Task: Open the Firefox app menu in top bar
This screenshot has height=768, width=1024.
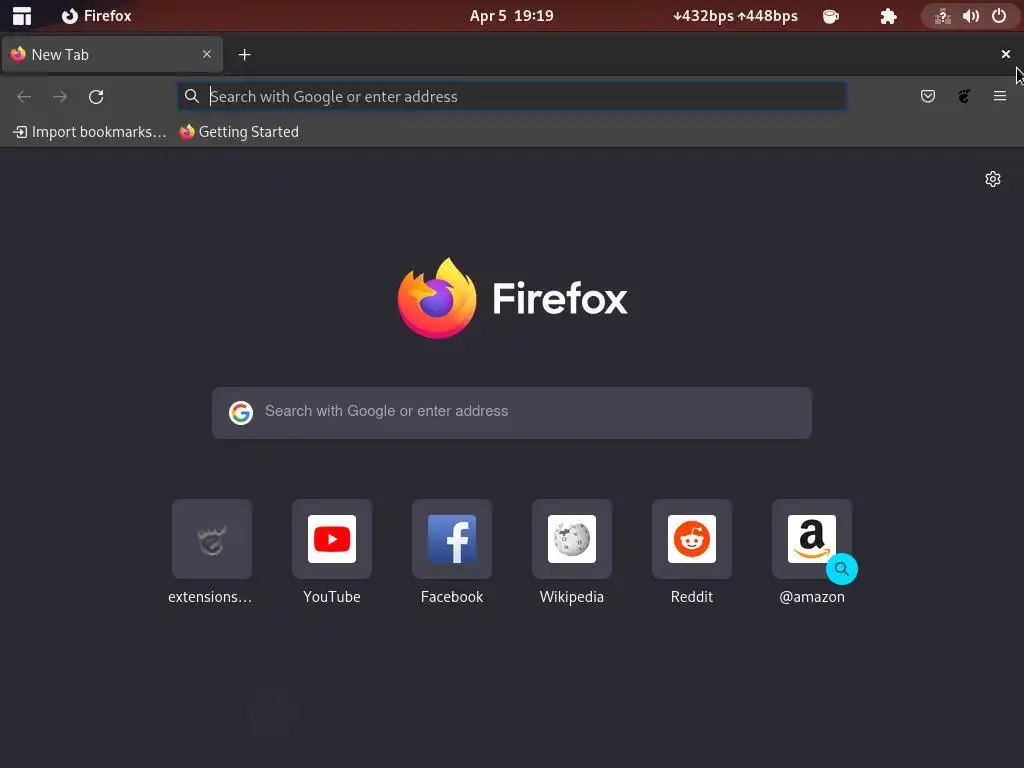Action: [97, 16]
